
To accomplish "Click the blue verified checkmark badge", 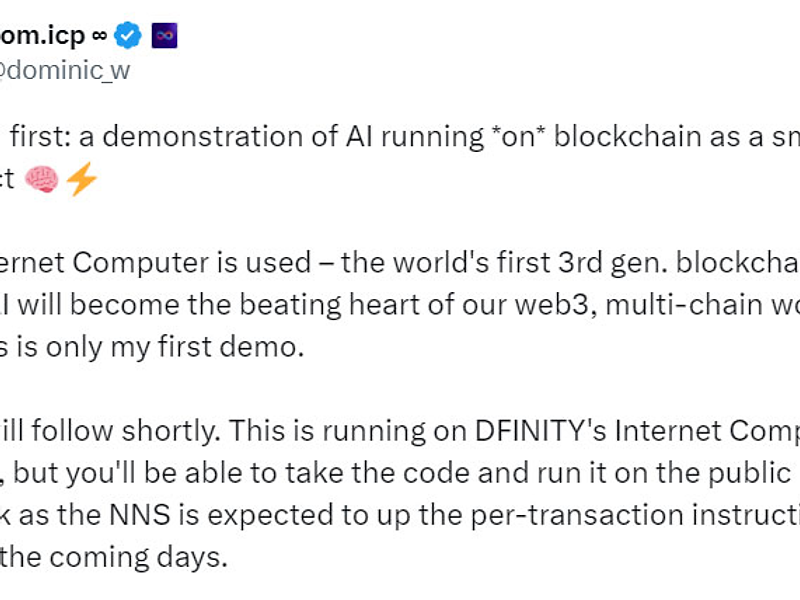I will (x=128, y=37).
